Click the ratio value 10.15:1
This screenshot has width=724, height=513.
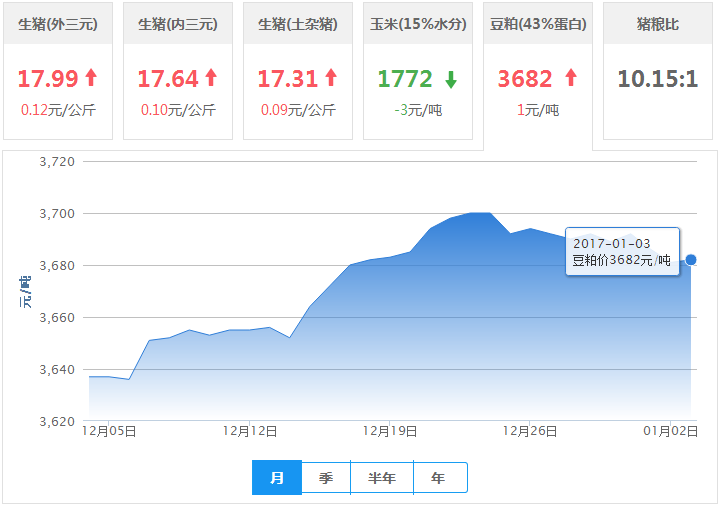tap(658, 78)
